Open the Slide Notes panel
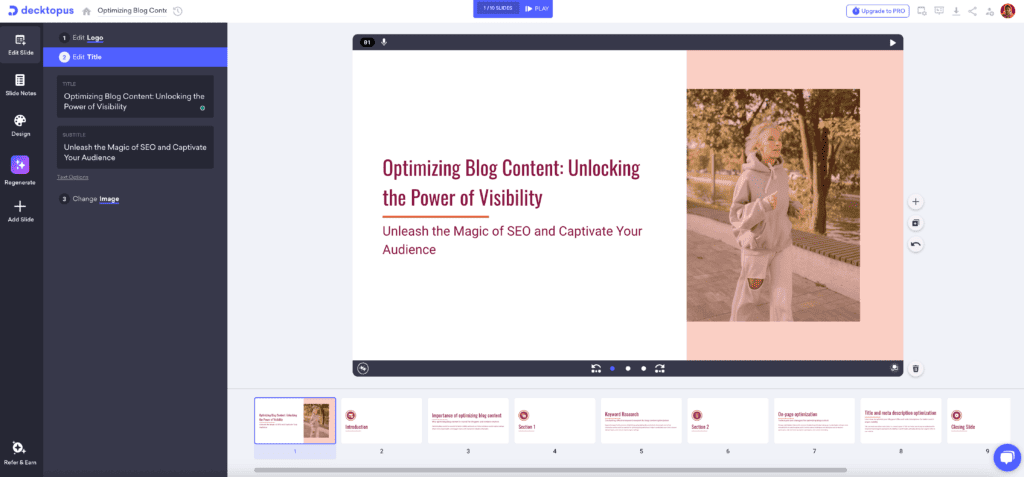The width and height of the screenshot is (1024, 477). click(x=20, y=84)
